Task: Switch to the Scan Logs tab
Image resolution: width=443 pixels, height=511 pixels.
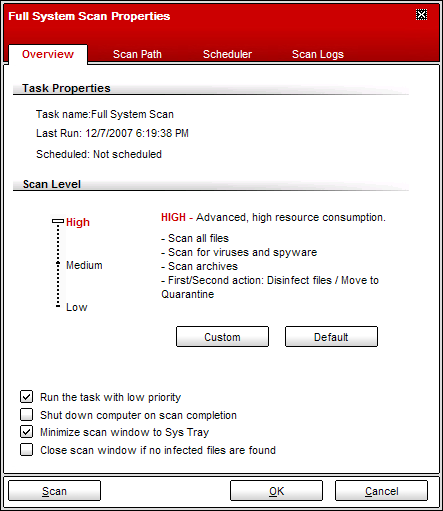Action: 318,54
